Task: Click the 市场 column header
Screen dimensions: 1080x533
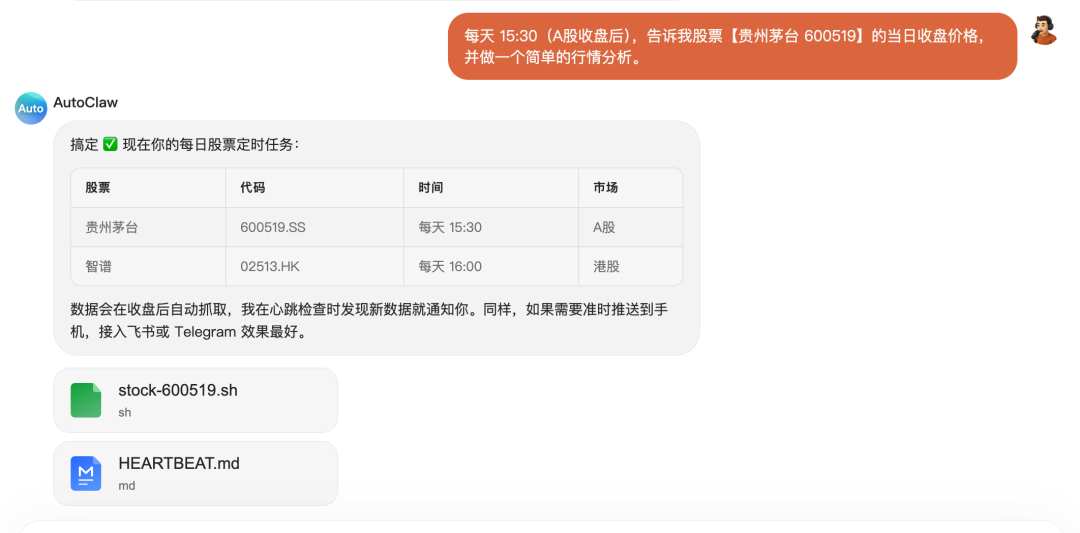Action: tap(606, 188)
